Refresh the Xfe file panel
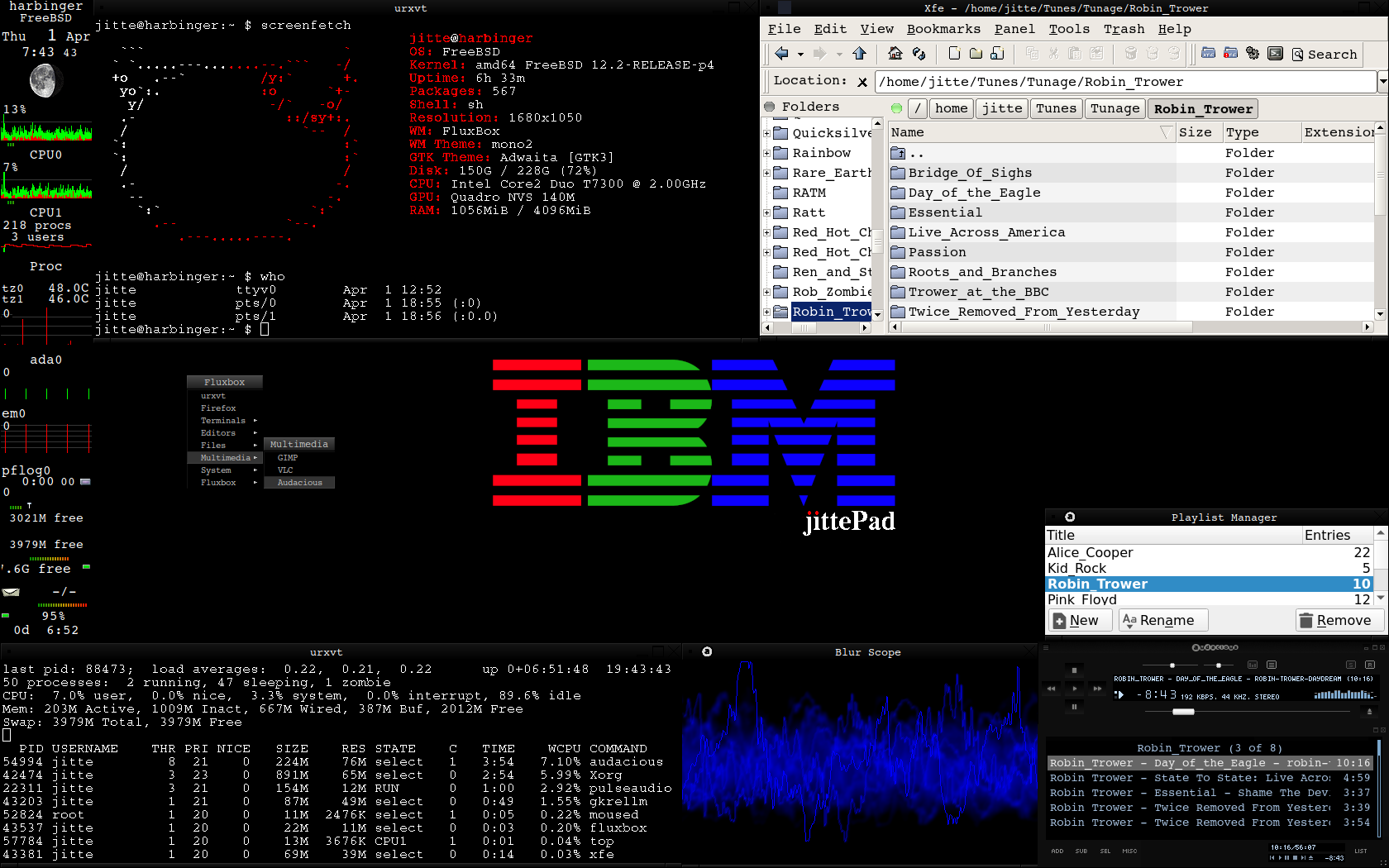1389x868 pixels. [919, 54]
